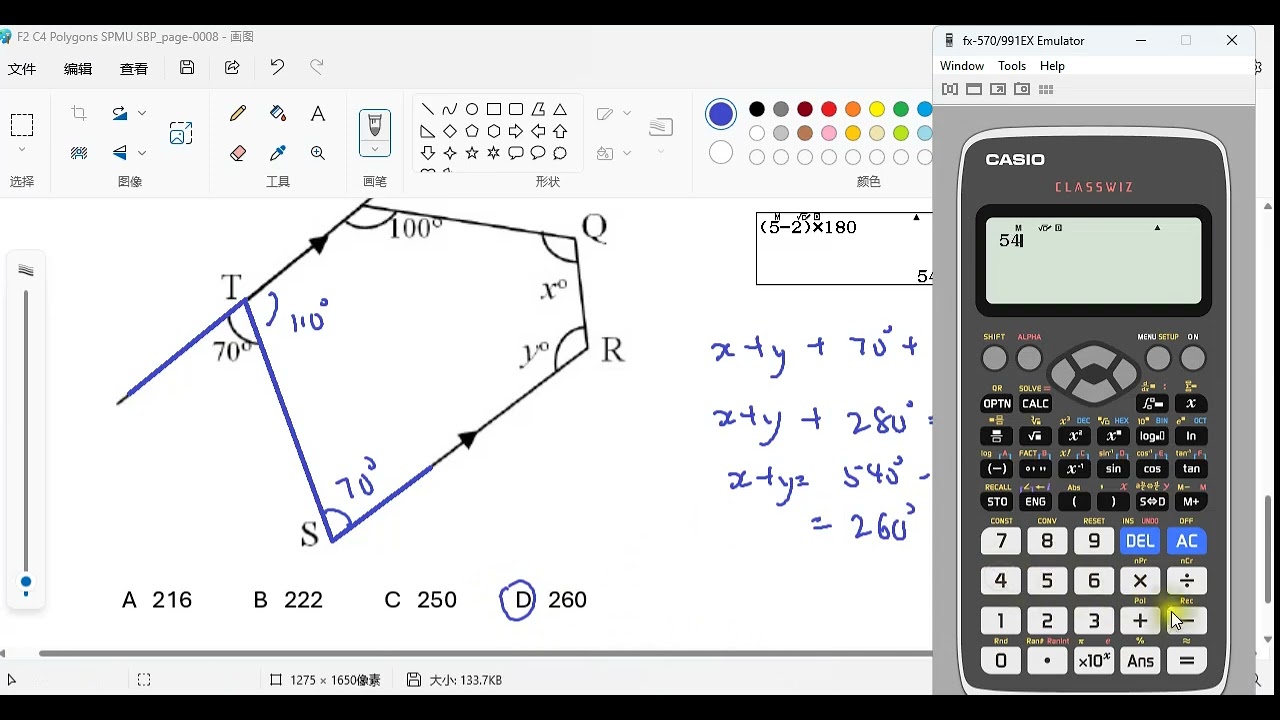This screenshot has width=1280, height=720.
Task: Click the calculator equals key
Action: coord(1187,661)
